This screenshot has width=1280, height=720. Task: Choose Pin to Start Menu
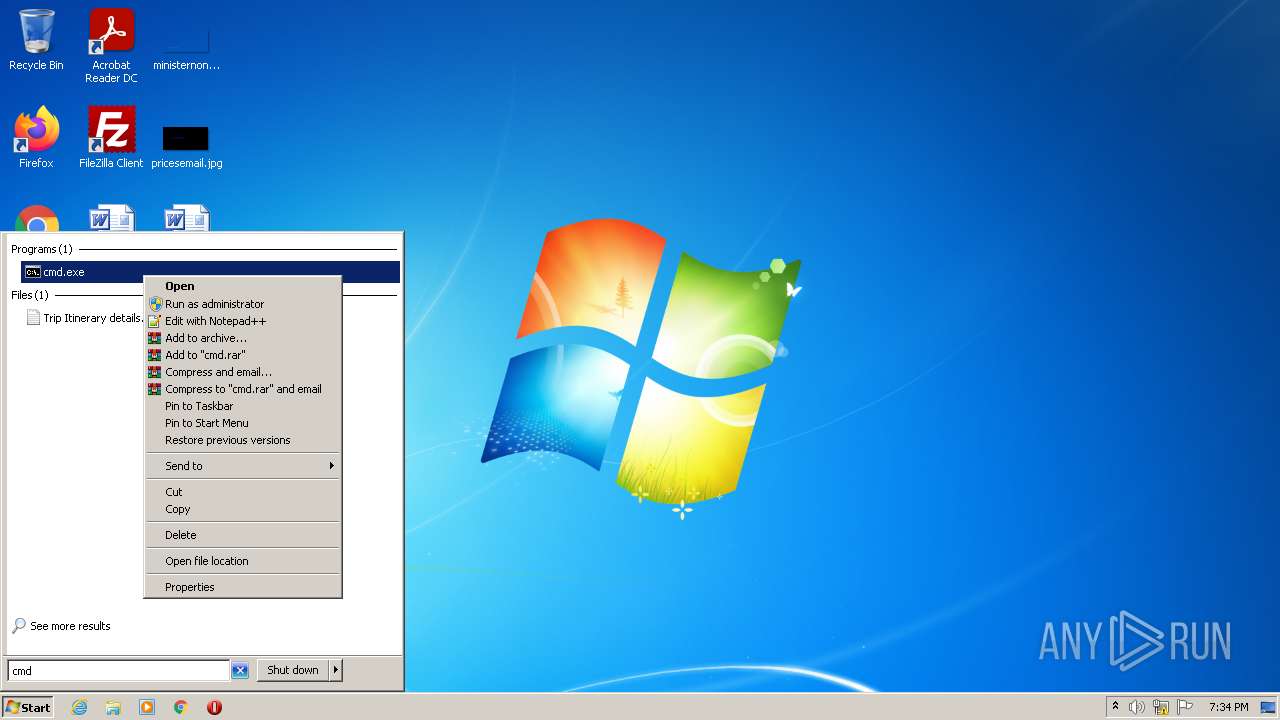(243, 423)
